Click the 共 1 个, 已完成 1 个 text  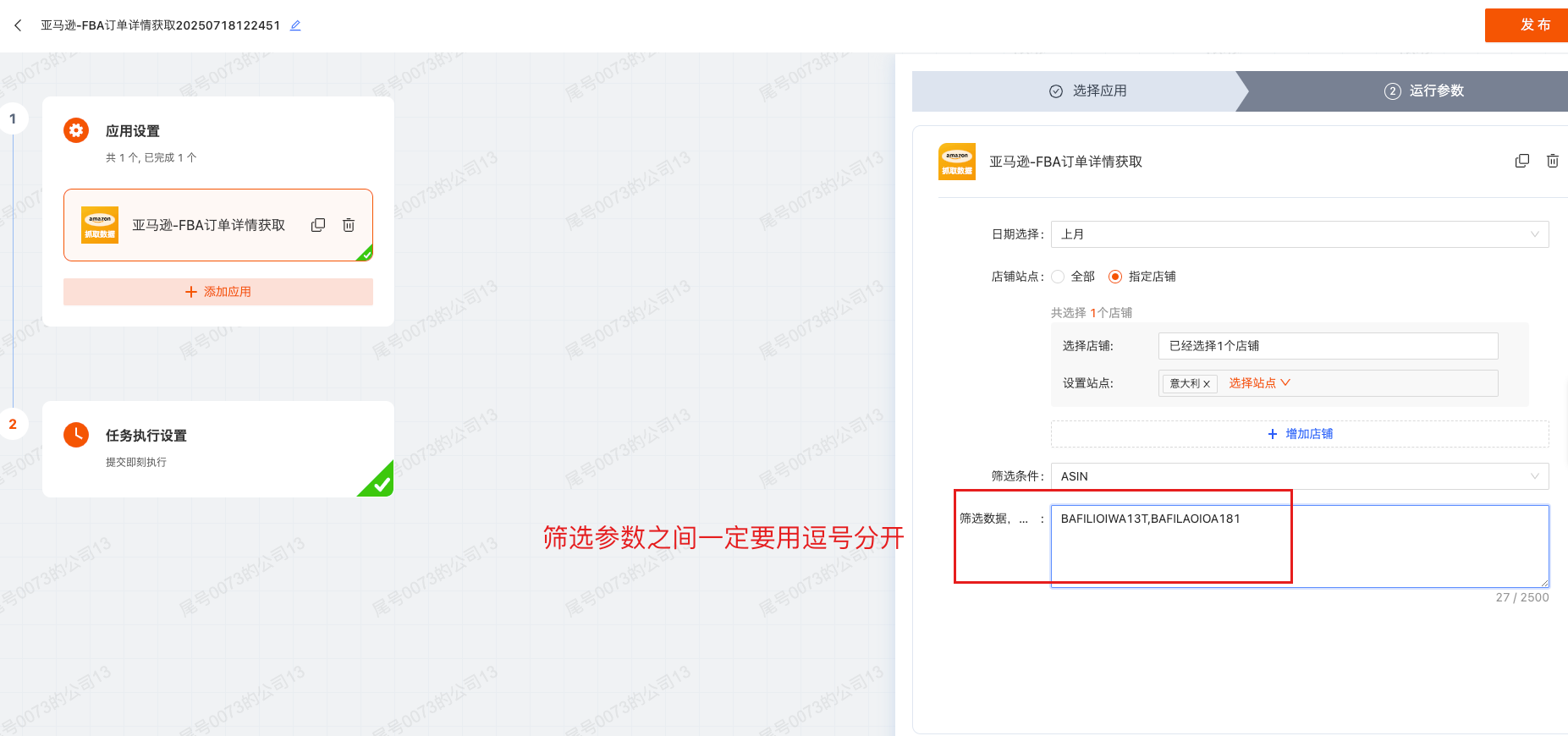tap(151, 157)
